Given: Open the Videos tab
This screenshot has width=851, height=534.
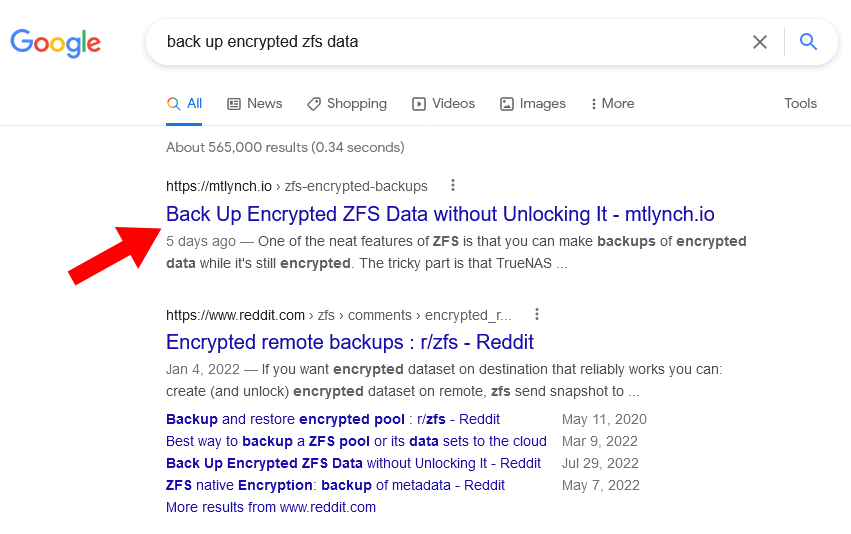Looking at the screenshot, I should [443, 104].
